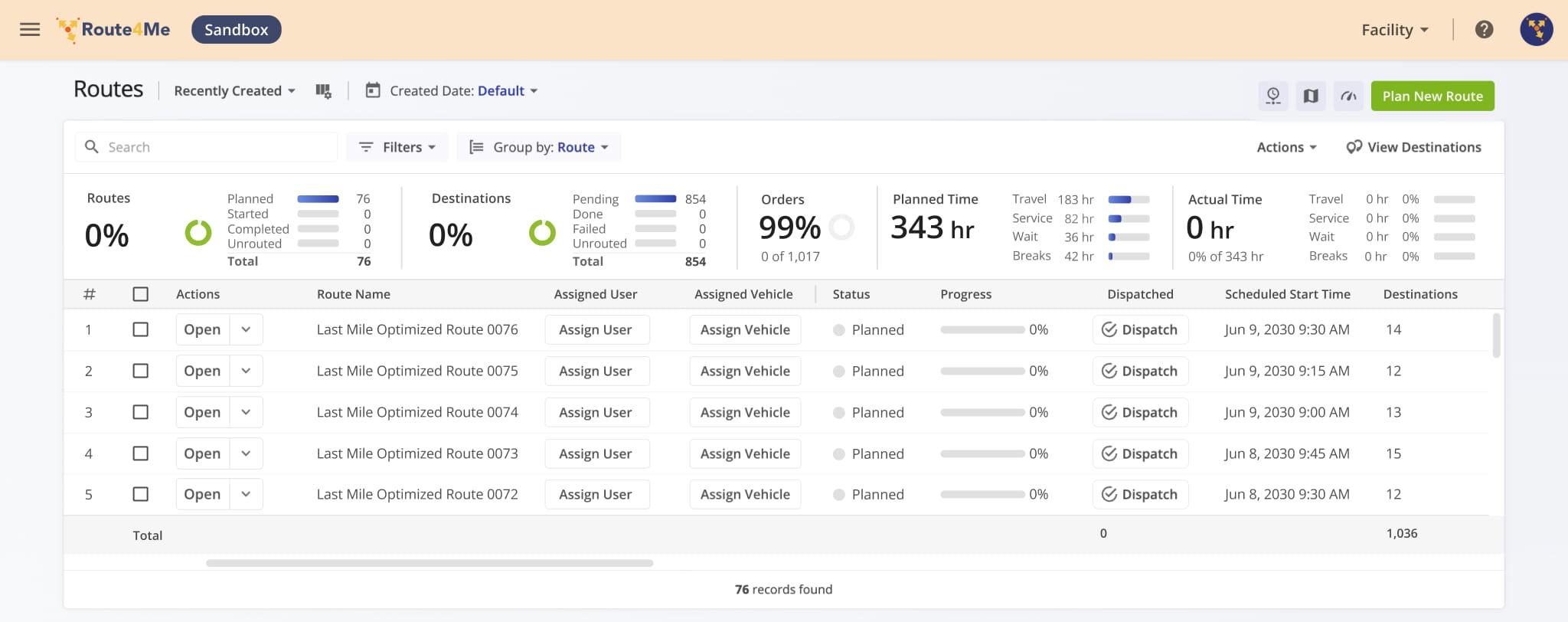Image resolution: width=1568 pixels, height=622 pixels.
Task: Check the box for Route 0076
Action: pos(141,329)
